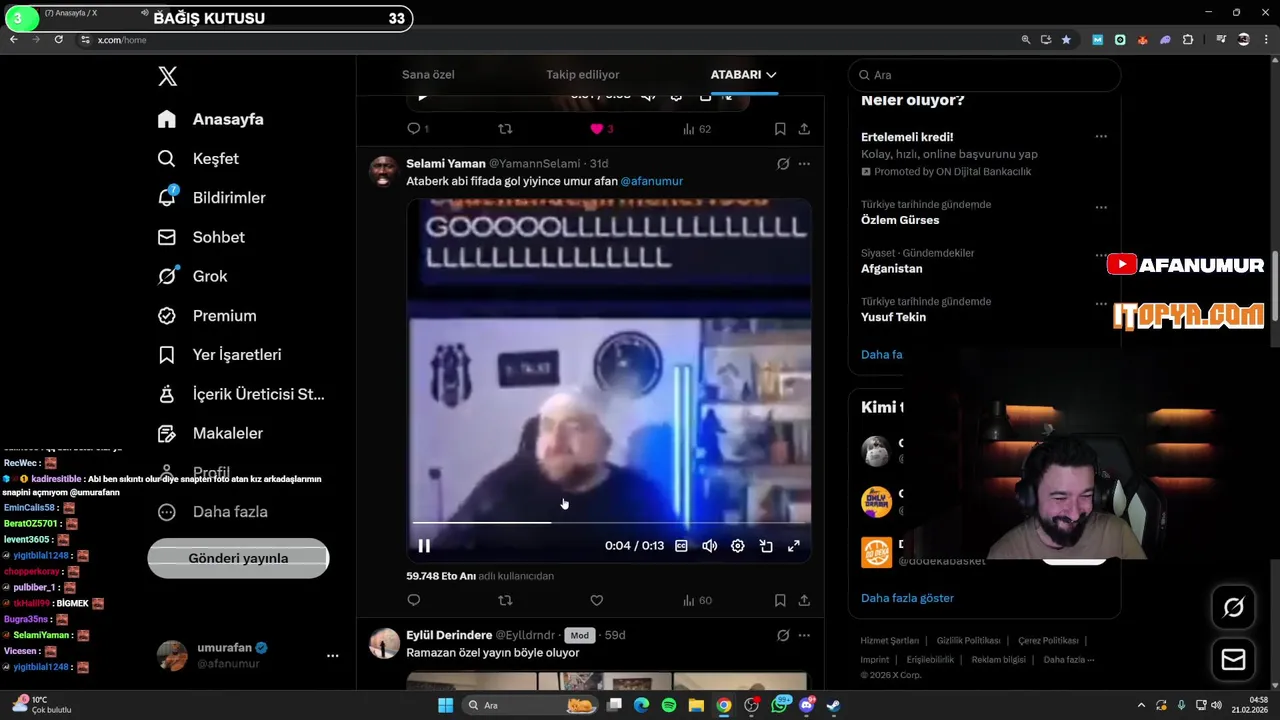Click Daha fazla göster link
This screenshot has height=720, width=1280.
[907, 598]
